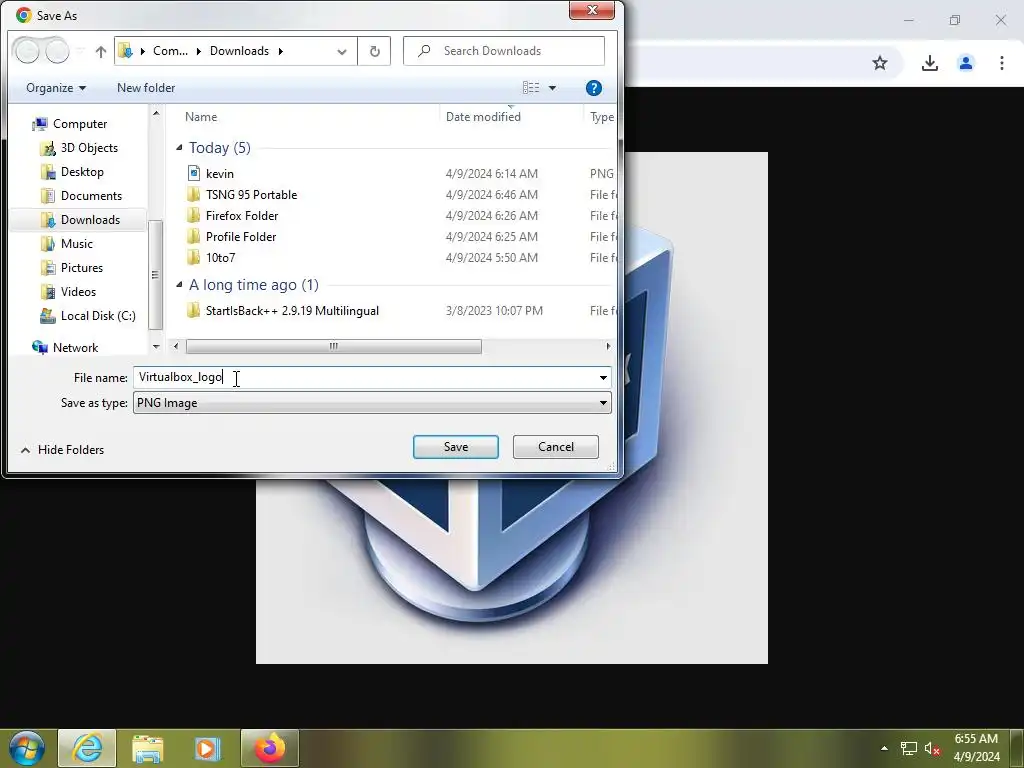
Task: Select Computer in navigation pane
Action: click(x=80, y=123)
